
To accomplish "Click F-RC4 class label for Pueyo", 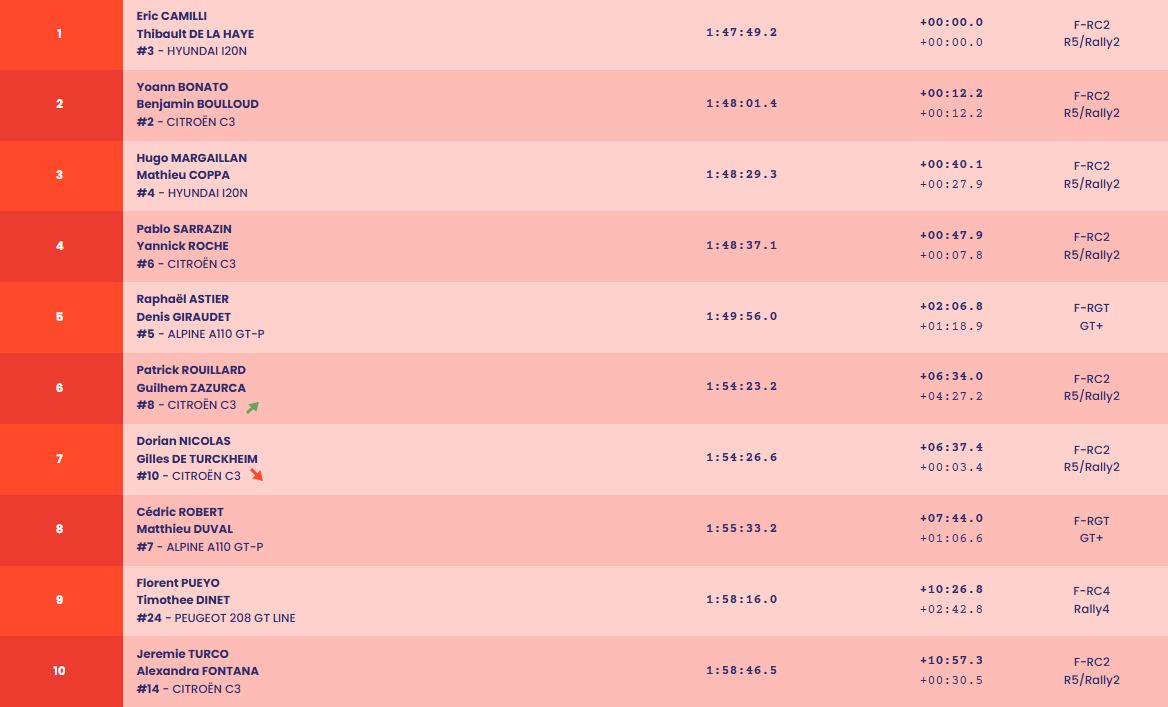I will 1091,591.
